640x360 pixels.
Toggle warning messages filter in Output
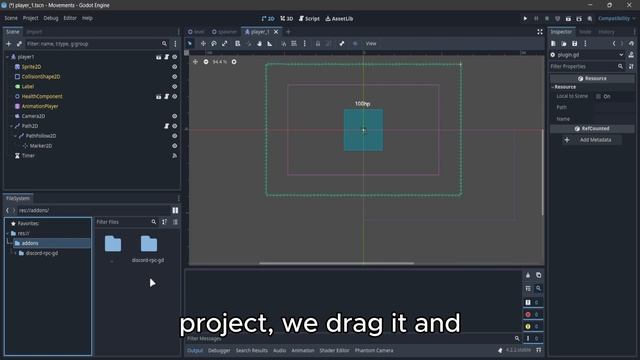coord(532,327)
